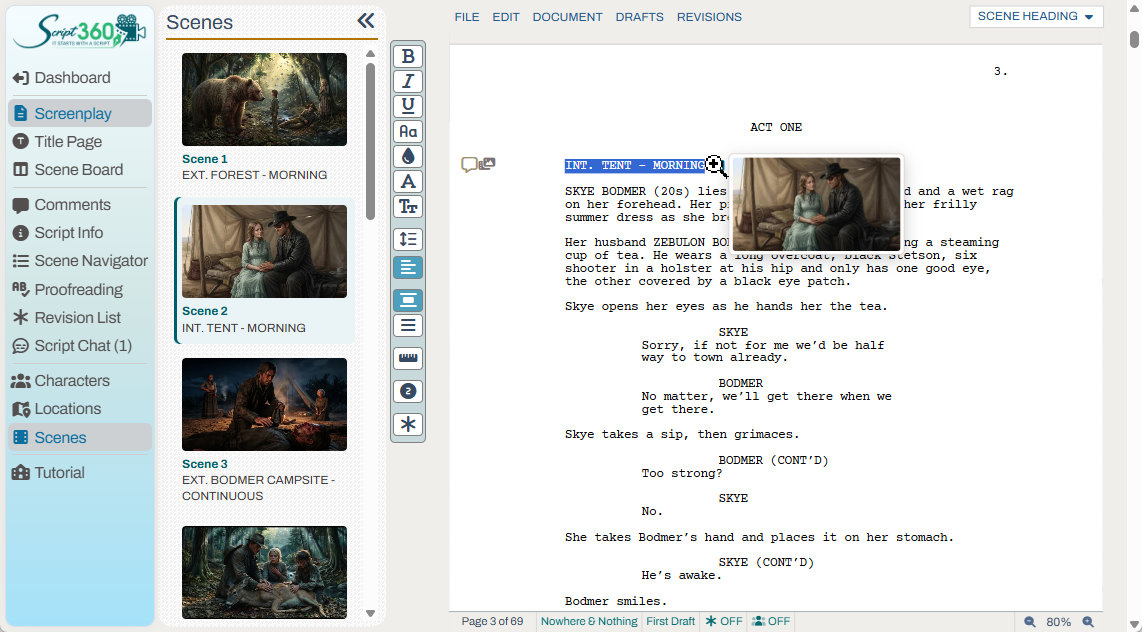Open the highlight color droplet tool

[408, 157]
